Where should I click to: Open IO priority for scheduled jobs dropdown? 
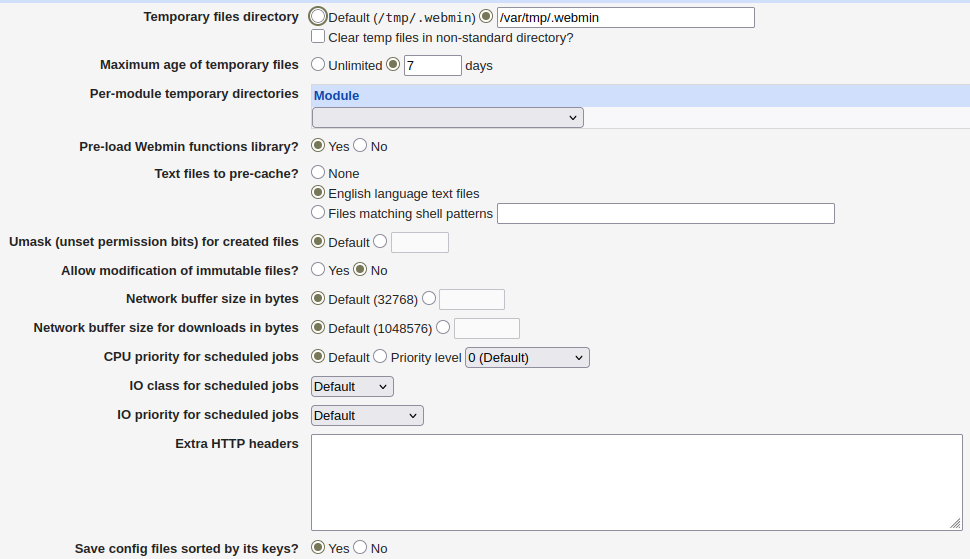[367, 416]
